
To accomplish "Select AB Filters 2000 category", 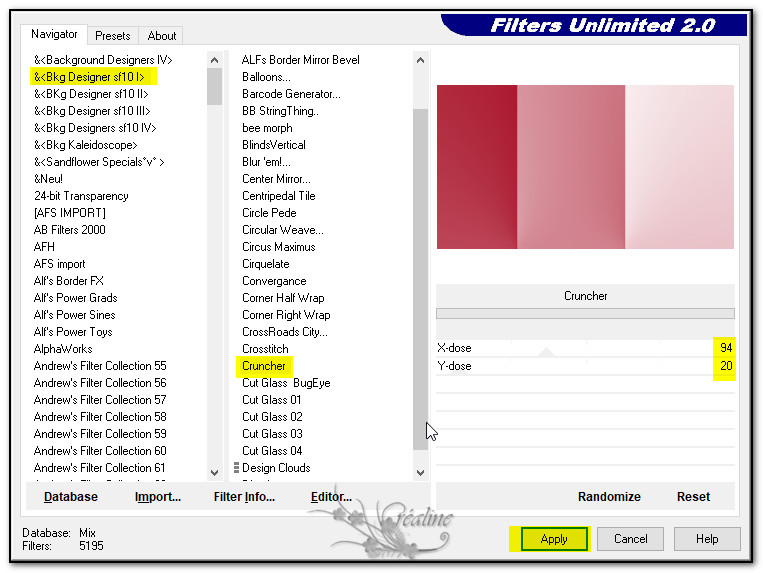I will coord(70,230).
